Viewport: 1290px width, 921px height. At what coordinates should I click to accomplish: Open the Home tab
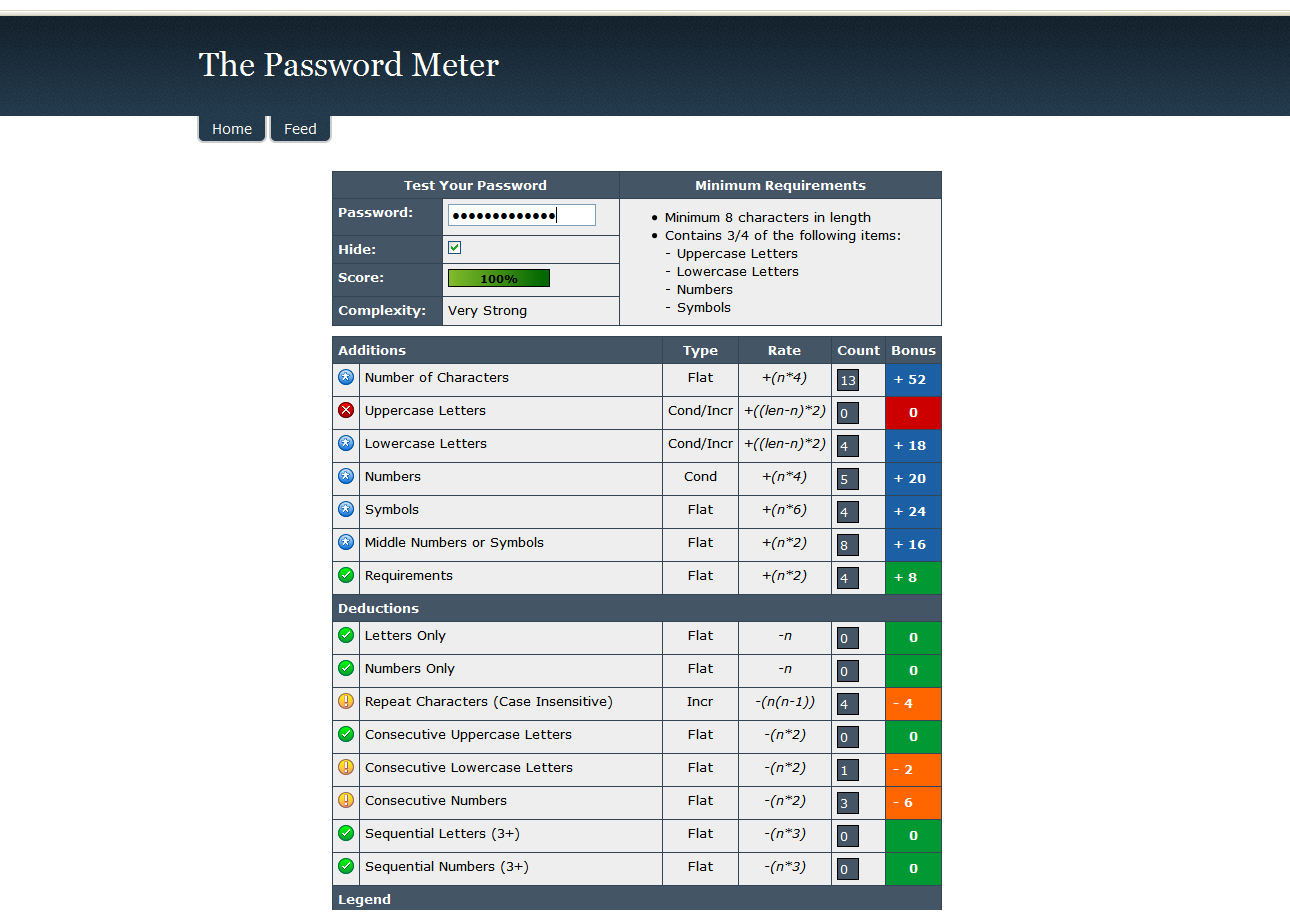232,129
